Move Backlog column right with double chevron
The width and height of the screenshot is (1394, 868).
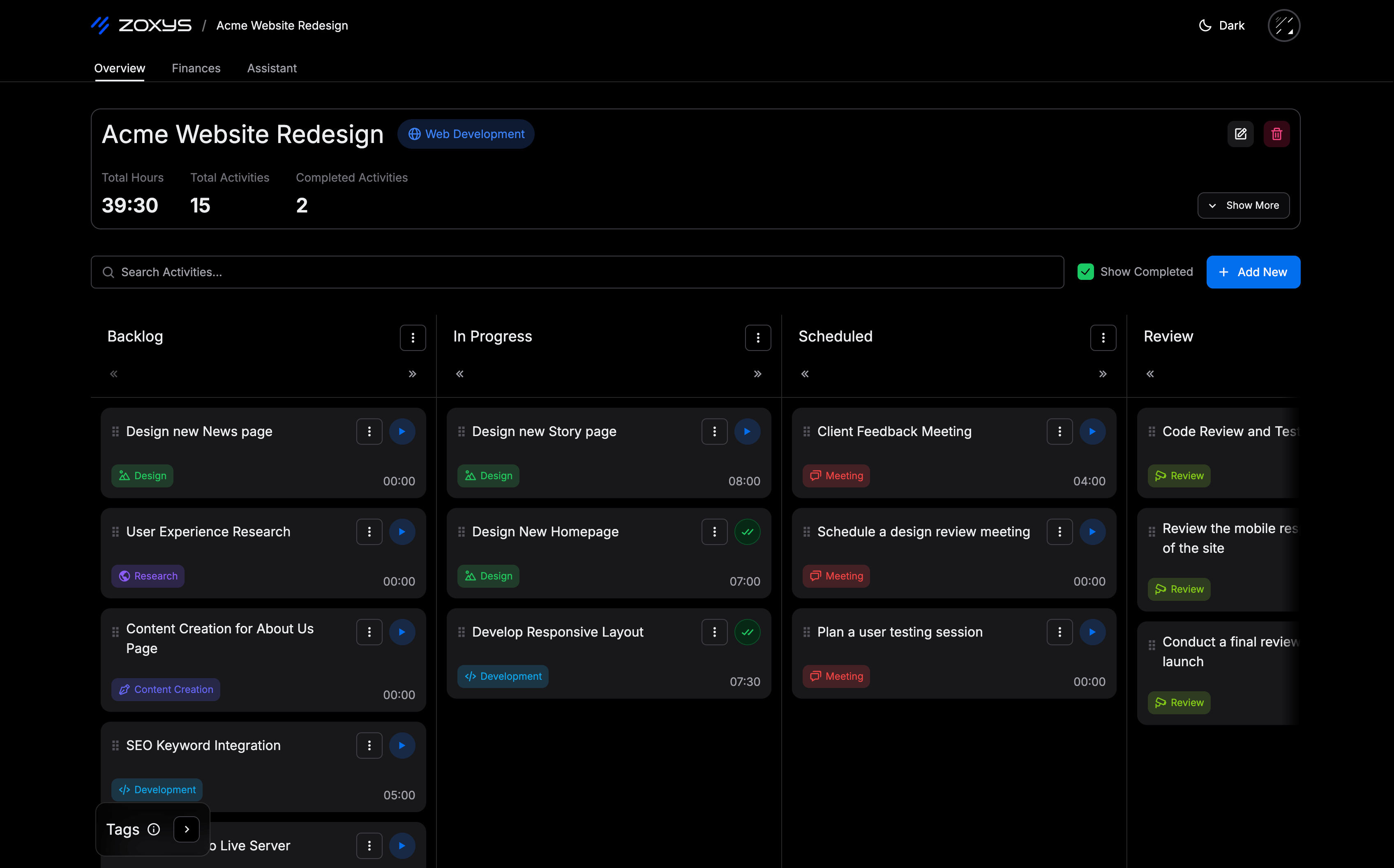[x=412, y=374]
